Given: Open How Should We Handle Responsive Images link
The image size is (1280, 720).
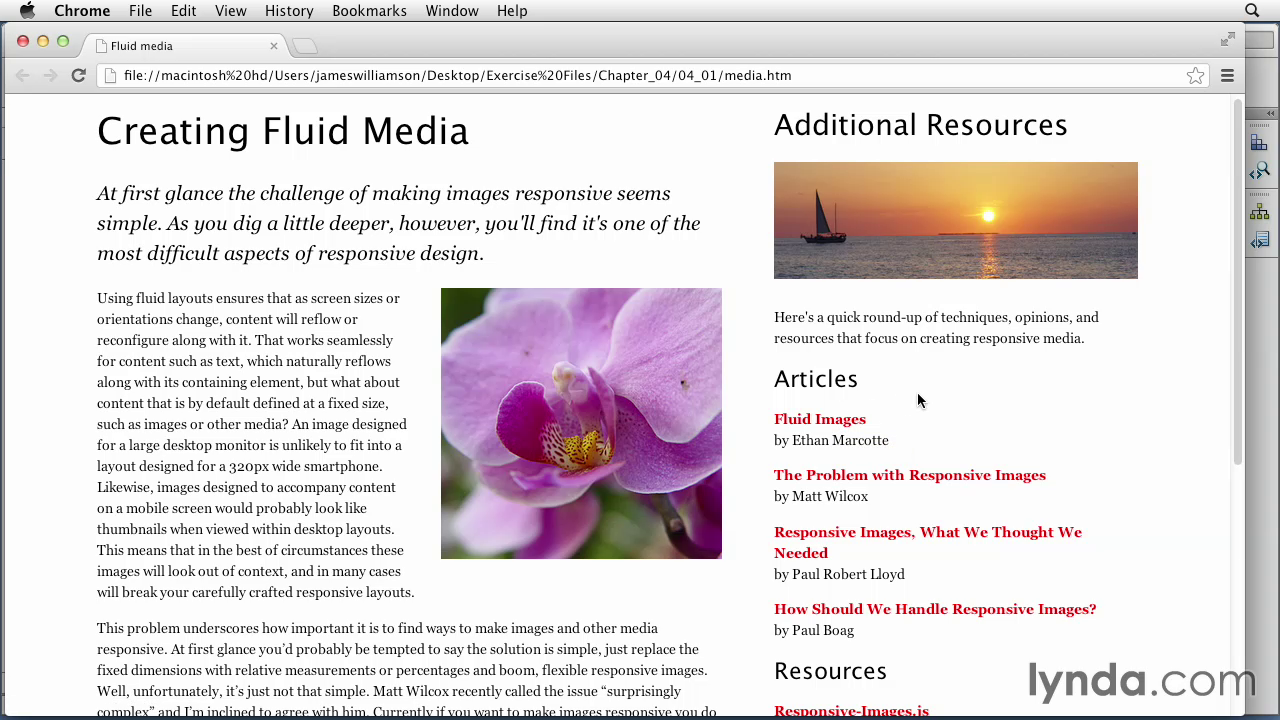Looking at the screenshot, I should (935, 609).
